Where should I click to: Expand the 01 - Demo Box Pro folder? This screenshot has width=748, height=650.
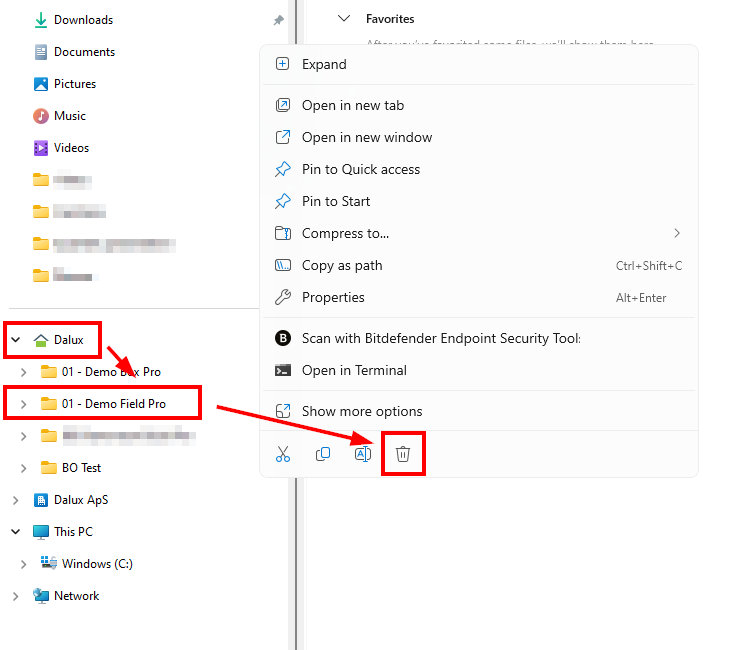pos(23,372)
